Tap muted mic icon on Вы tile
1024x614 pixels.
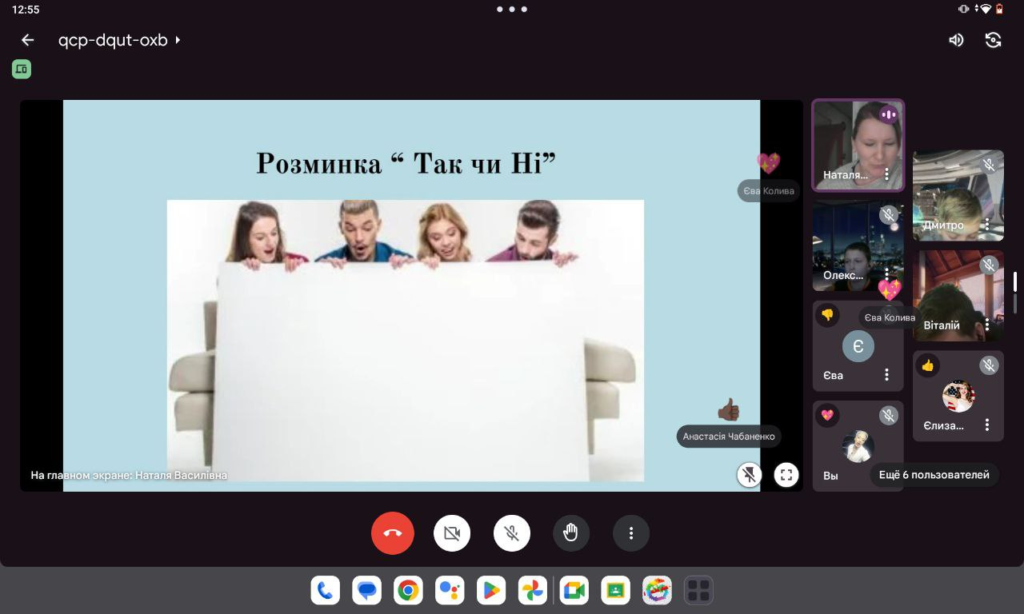888,415
